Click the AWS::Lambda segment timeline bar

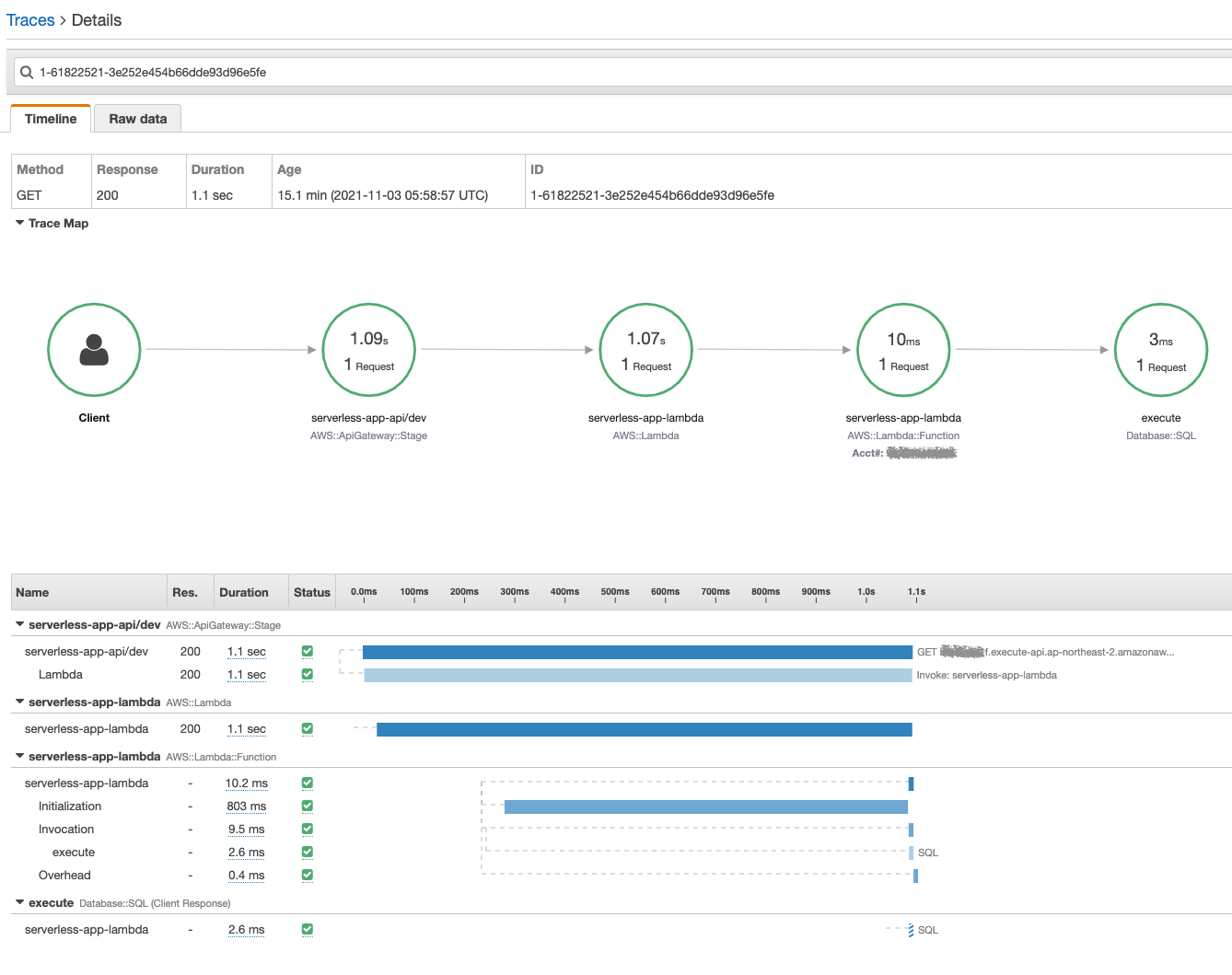point(645,729)
